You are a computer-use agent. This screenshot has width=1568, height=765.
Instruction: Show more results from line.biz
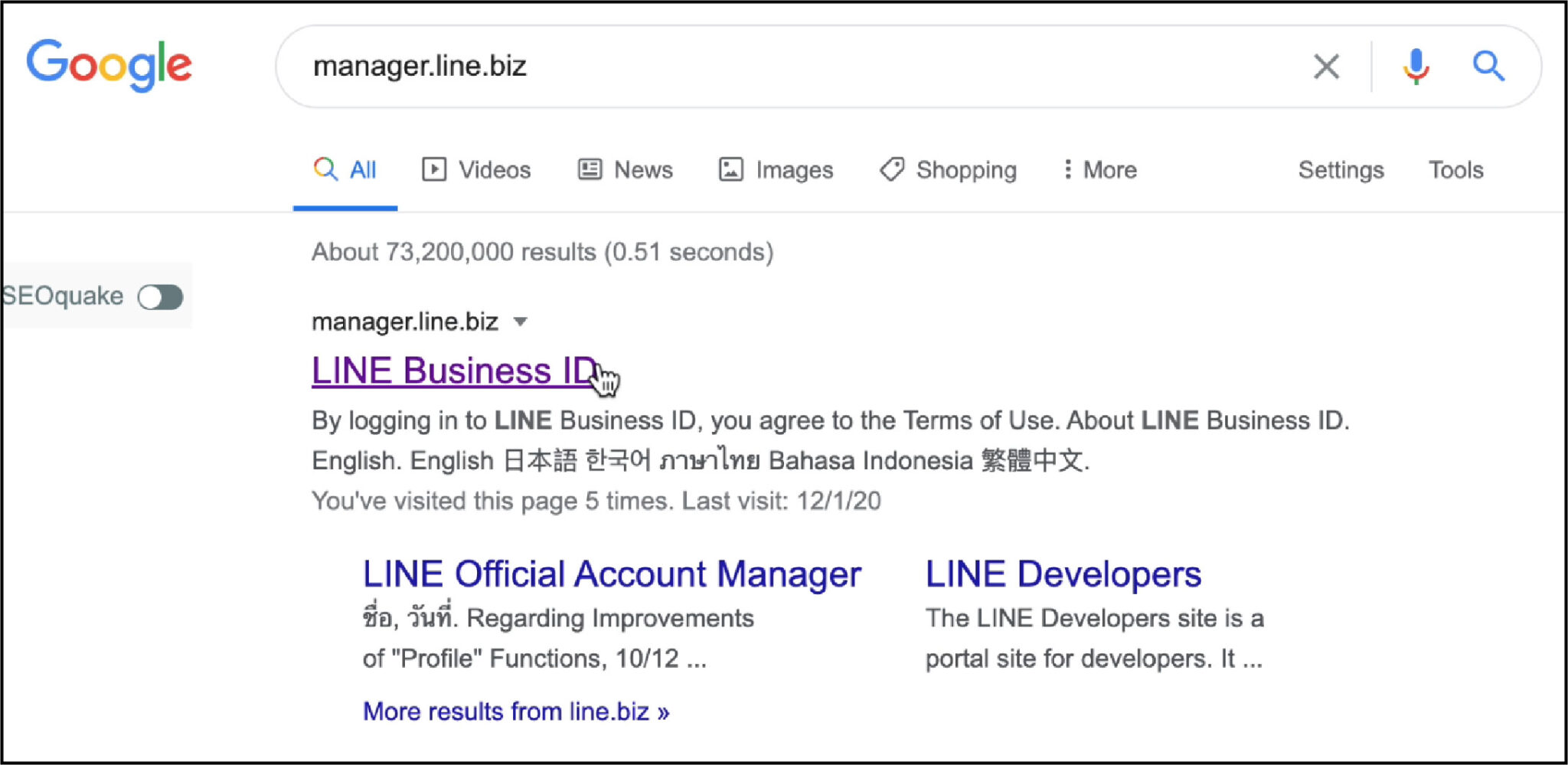(x=516, y=711)
